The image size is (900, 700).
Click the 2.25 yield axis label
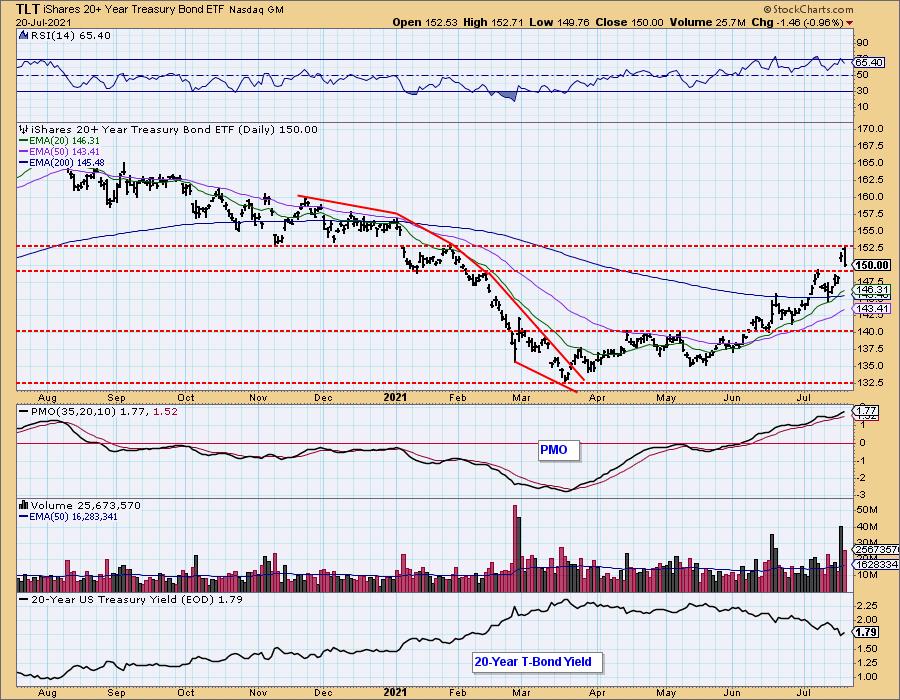[867, 605]
